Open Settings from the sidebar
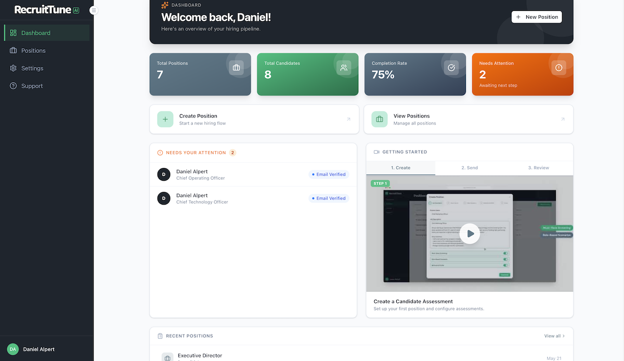 coord(47,68)
